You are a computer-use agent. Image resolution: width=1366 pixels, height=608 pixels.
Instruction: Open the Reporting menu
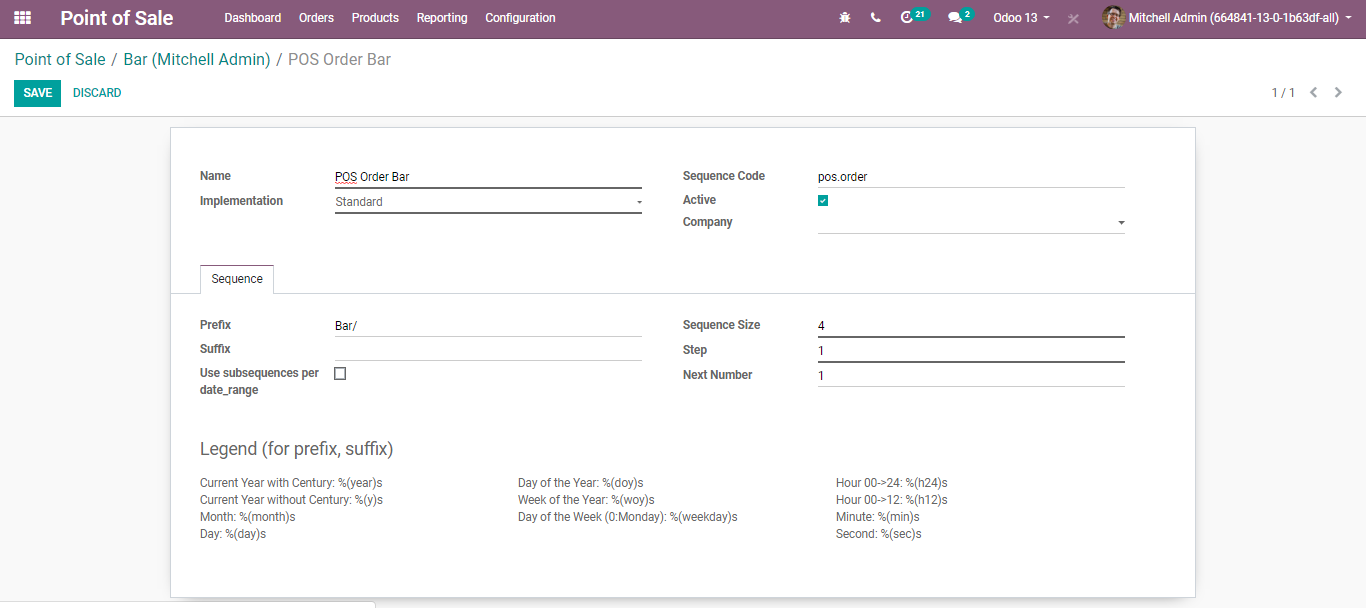tap(442, 18)
